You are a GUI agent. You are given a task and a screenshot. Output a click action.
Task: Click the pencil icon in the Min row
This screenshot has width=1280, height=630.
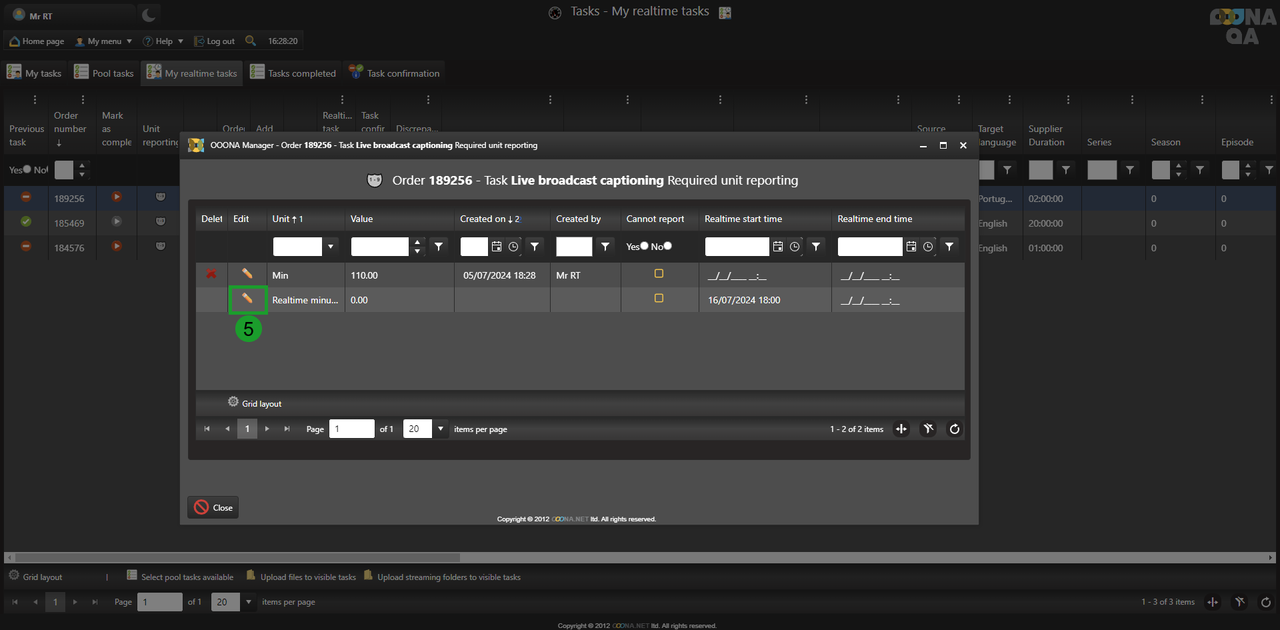click(247, 274)
